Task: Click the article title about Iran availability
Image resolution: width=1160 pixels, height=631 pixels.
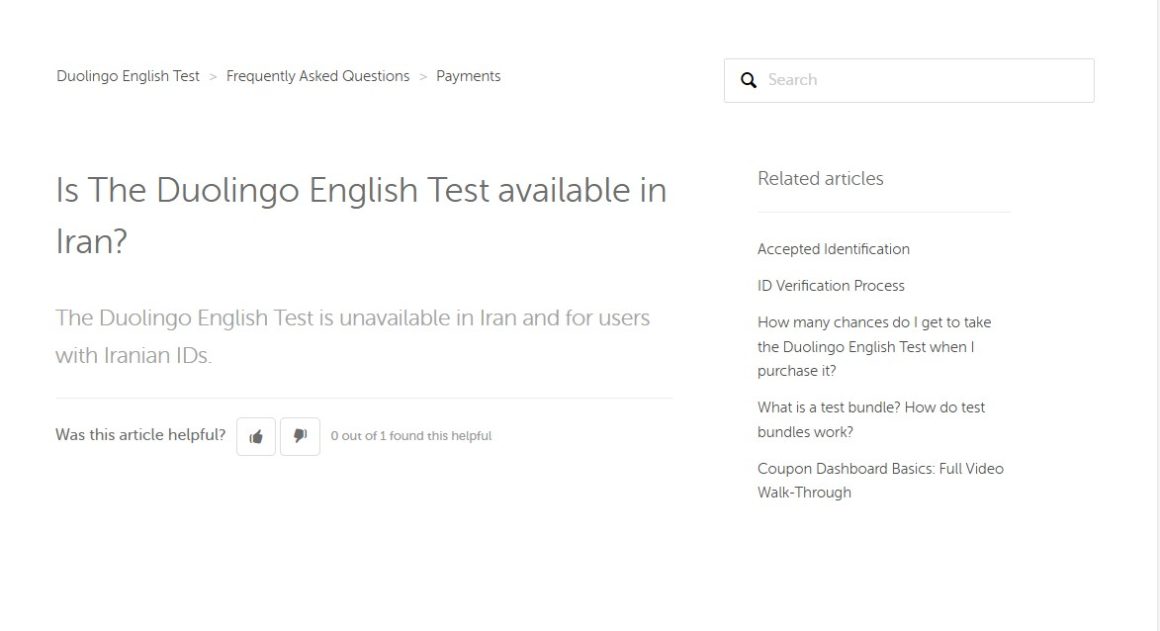Action: click(x=361, y=215)
